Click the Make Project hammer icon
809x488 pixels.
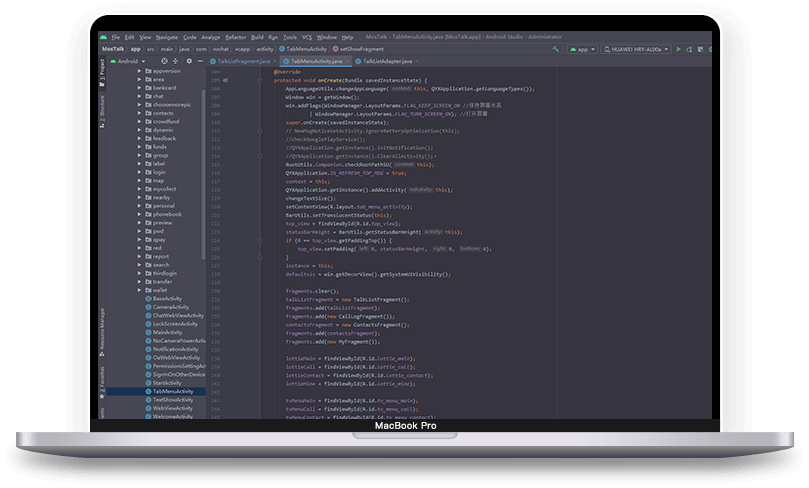coord(556,48)
